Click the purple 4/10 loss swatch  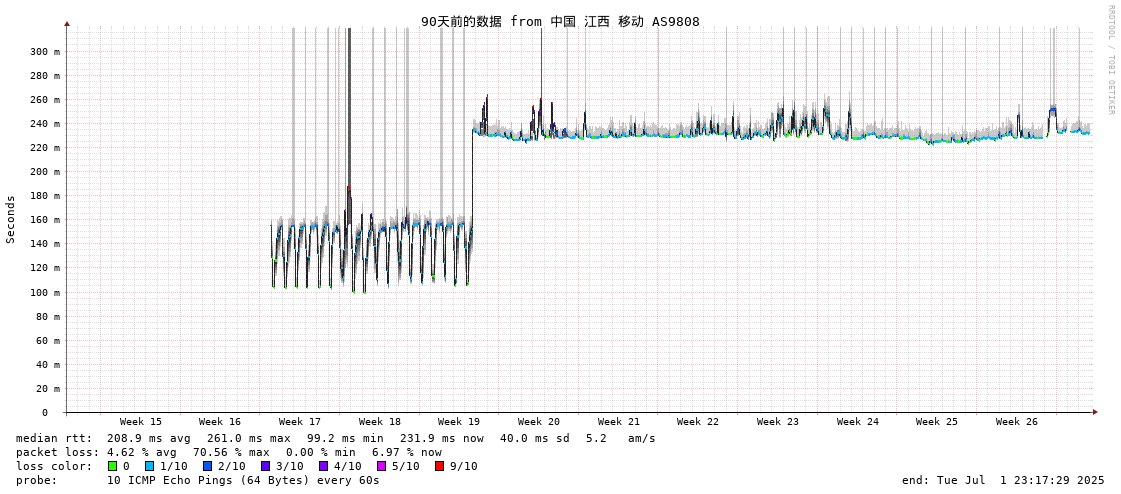323,466
